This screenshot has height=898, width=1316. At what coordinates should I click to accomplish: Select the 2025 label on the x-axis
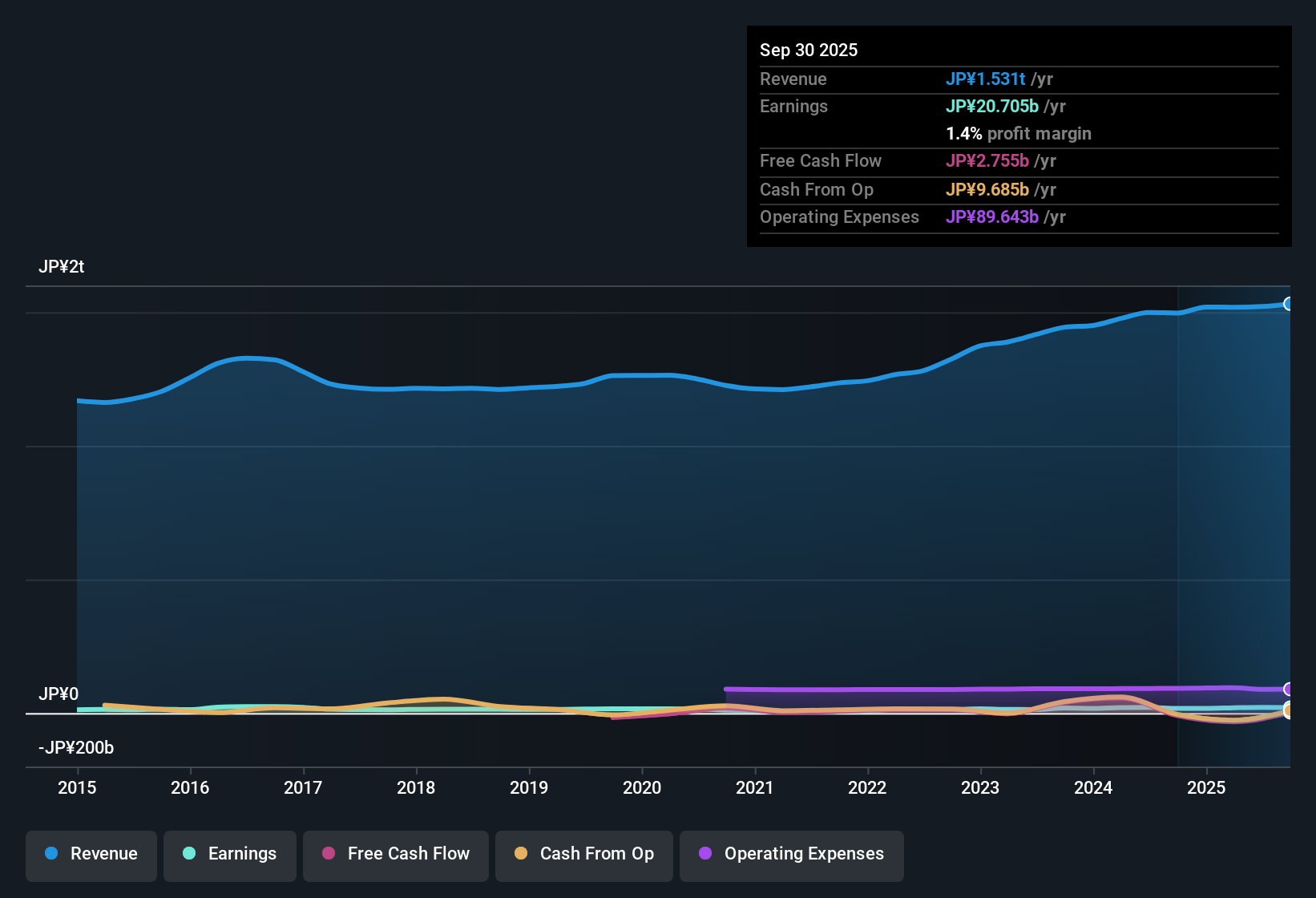(1207, 788)
